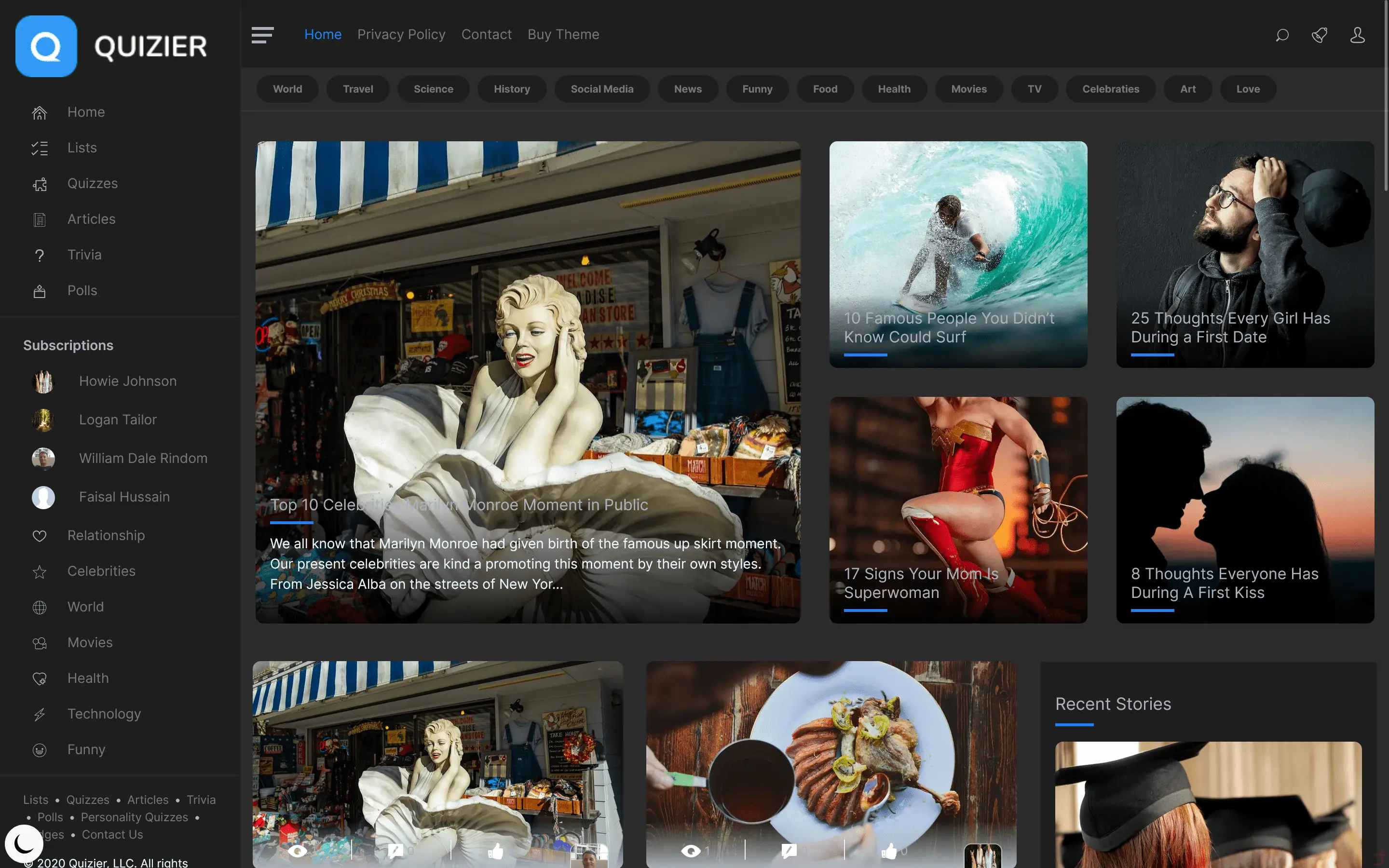Image resolution: width=1389 pixels, height=868 pixels.
Task: Collapse sidebar using hamburger menu icon
Action: click(262, 35)
